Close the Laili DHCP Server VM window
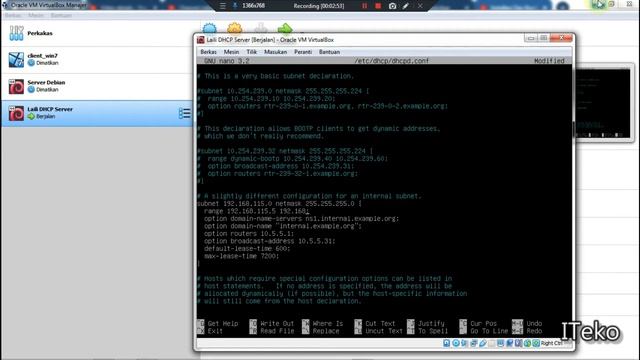The width and height of the screenshot is (640, 360). (562, 38)
